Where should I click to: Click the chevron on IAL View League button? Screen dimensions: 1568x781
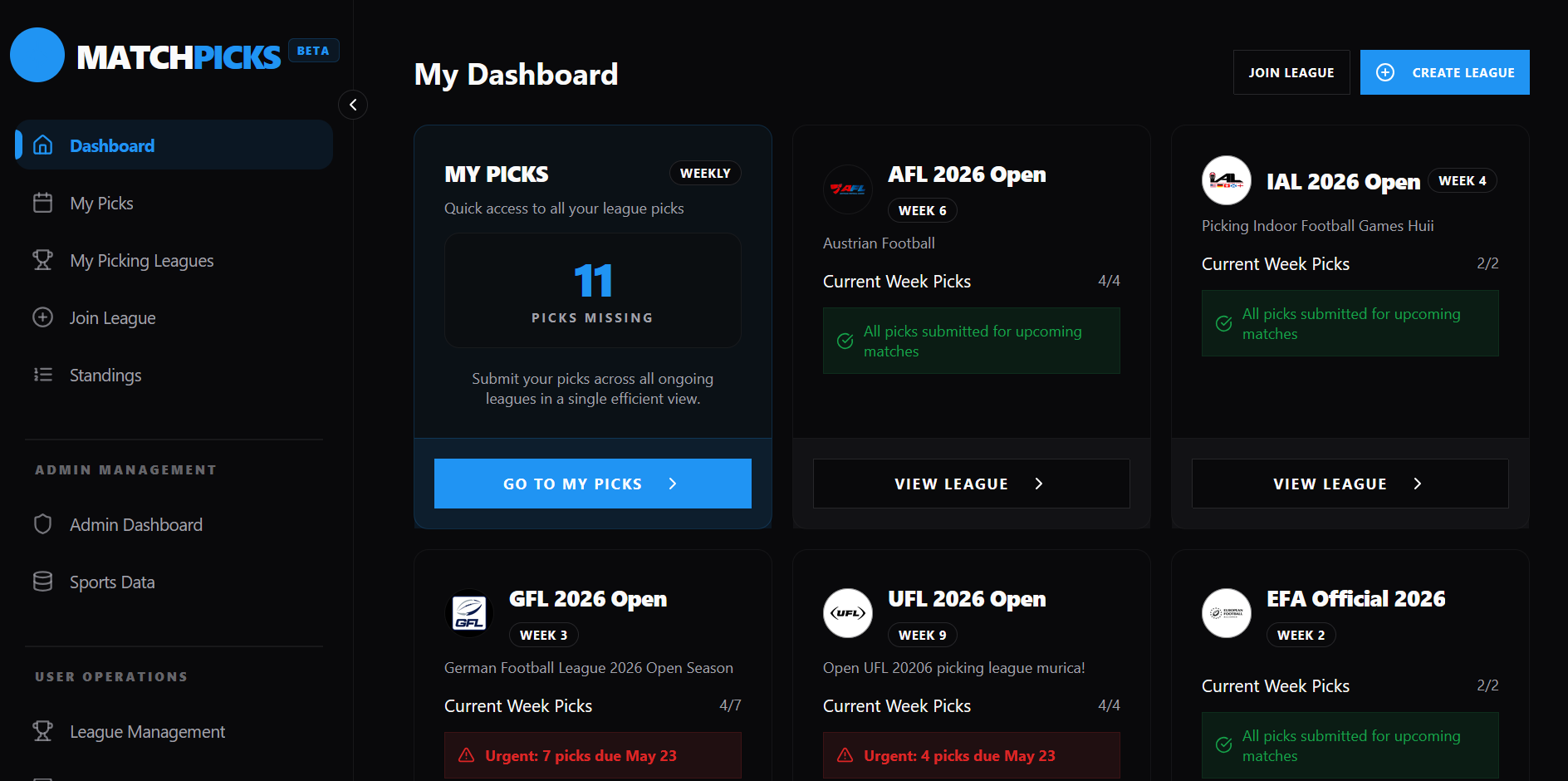(1418, 484)
